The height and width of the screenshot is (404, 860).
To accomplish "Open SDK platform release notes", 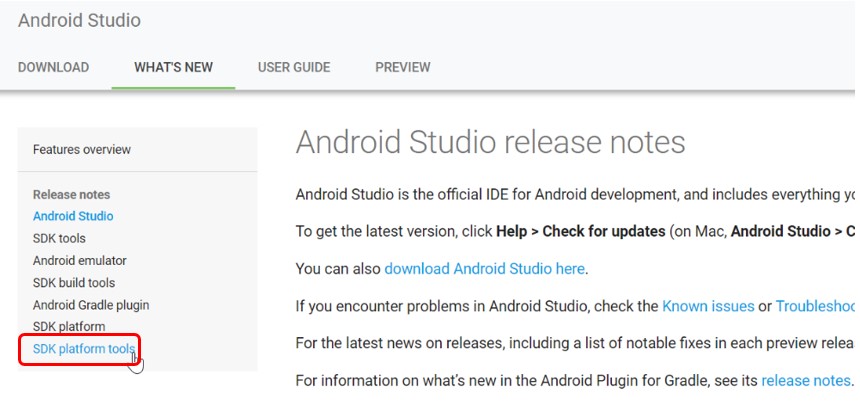I will point(69,327).
